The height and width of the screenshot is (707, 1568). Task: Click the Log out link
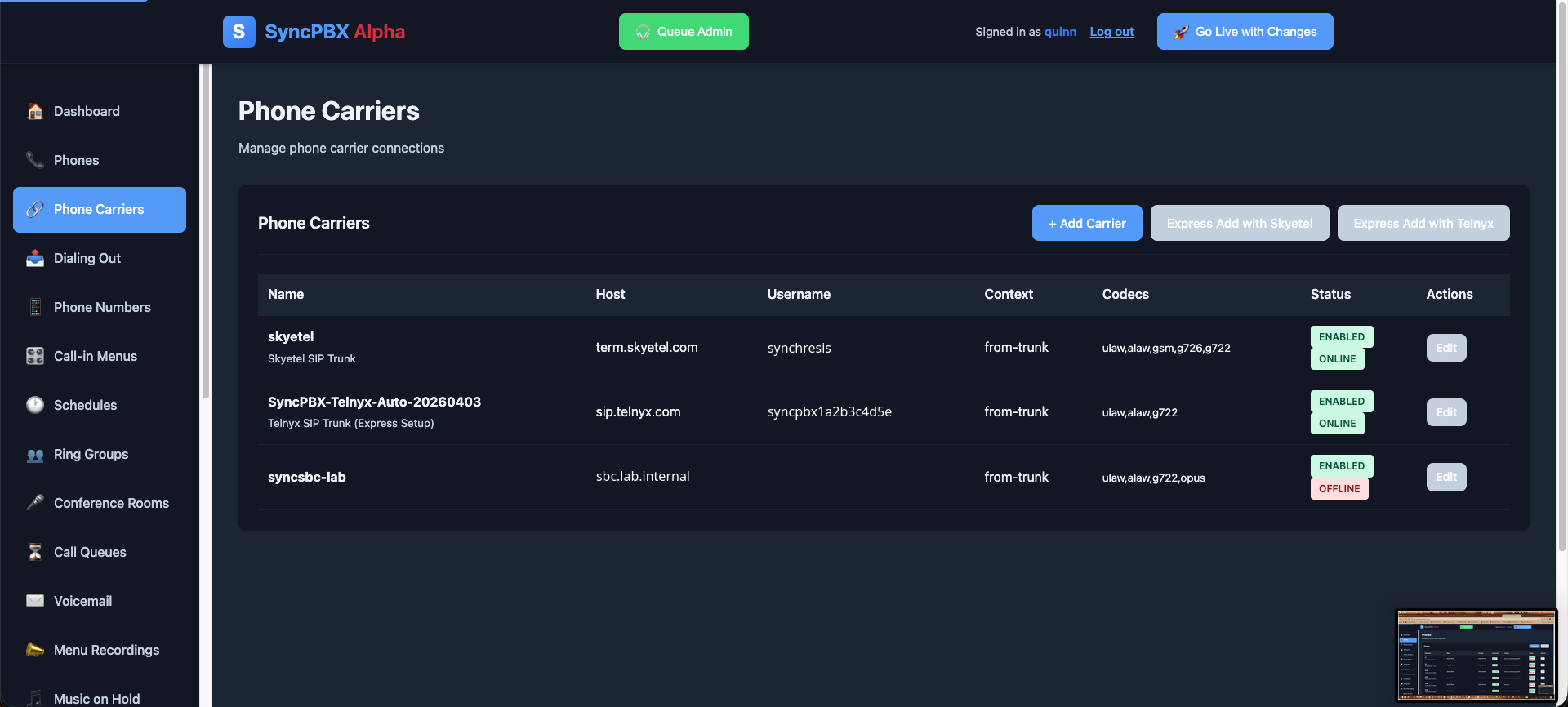point(1111,32)
